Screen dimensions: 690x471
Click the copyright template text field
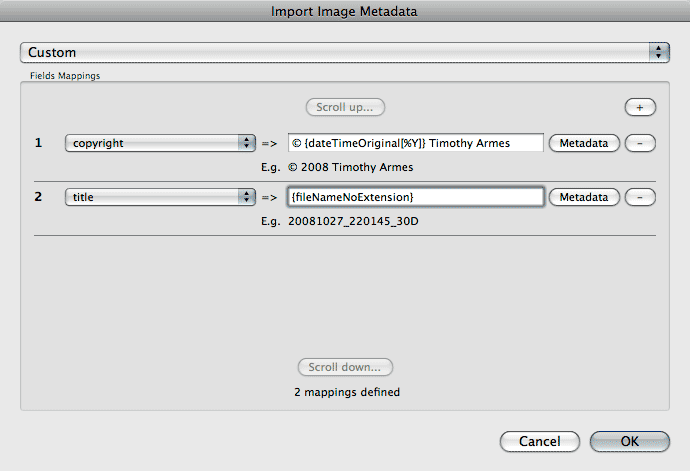click(415, 143)
